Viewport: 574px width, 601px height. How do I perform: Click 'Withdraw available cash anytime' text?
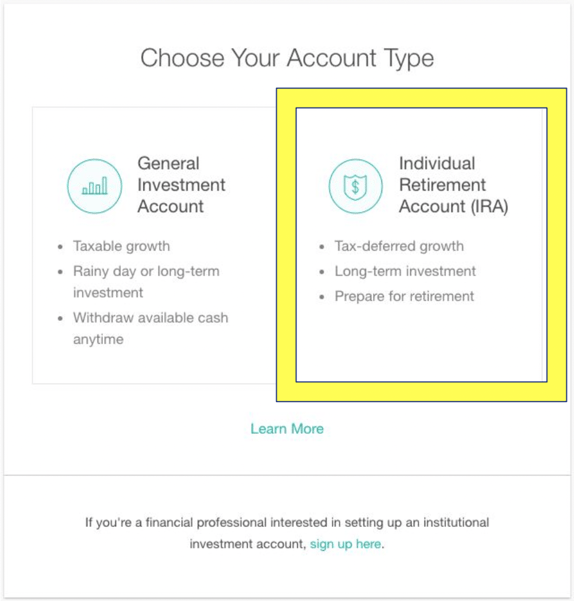pos(151,328)
